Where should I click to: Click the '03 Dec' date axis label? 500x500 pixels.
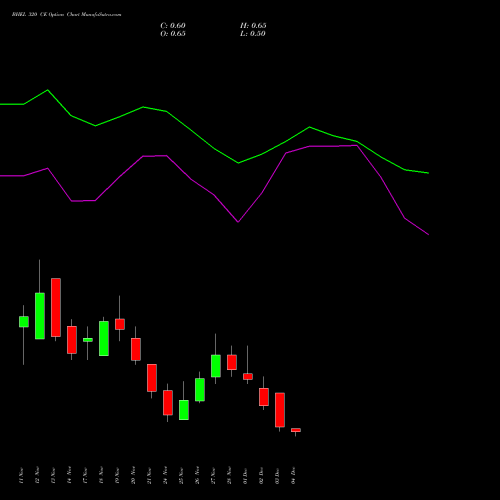click(x=277, y=476)
